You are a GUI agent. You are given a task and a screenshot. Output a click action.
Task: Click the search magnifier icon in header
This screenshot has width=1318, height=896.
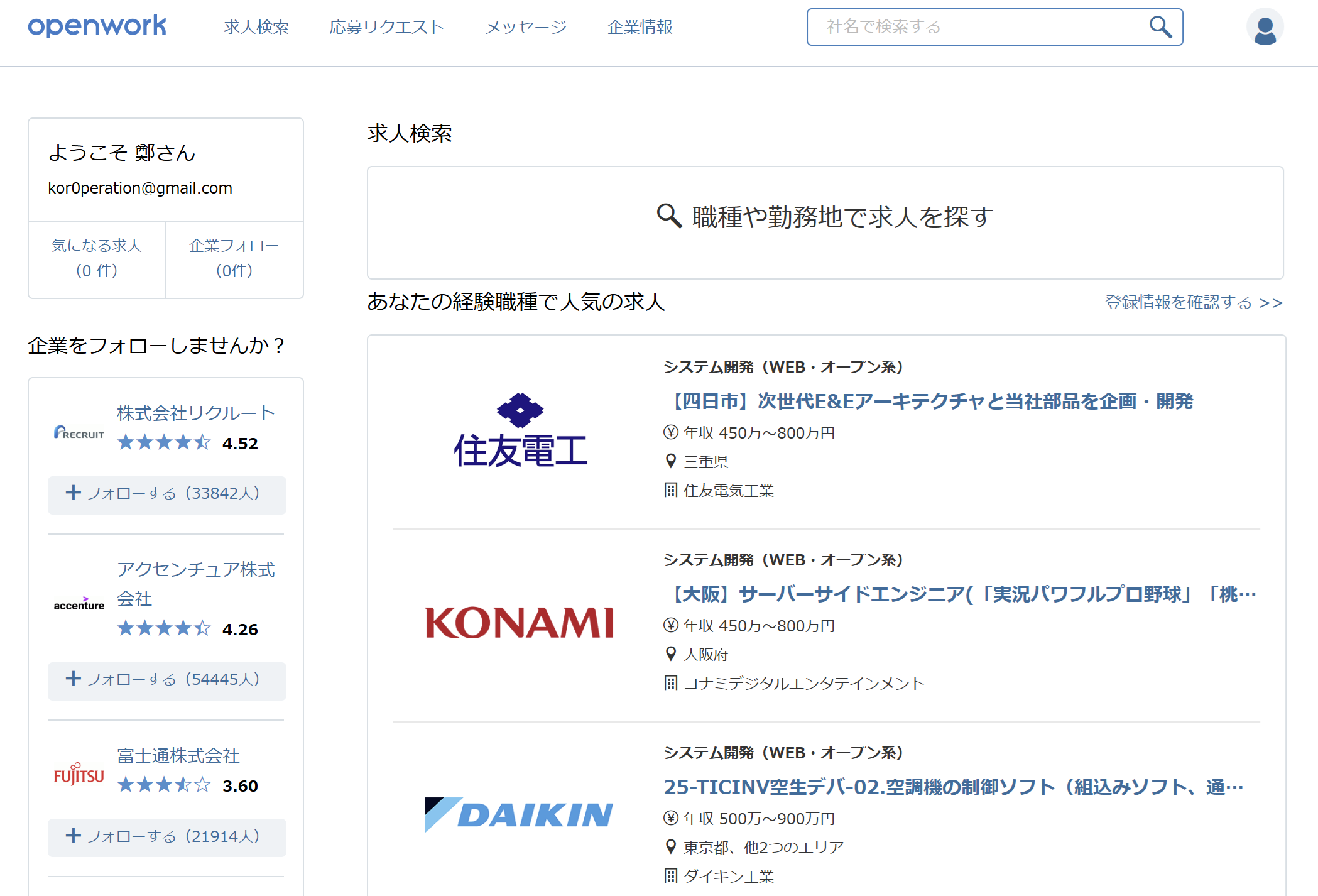pyautogui.click(x=1160, y=27)
